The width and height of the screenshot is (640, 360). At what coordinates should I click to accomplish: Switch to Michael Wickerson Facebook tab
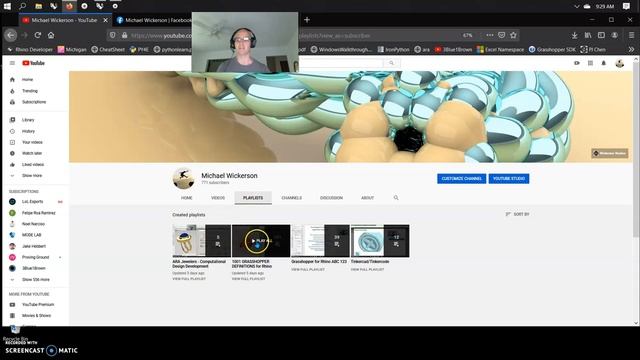pyautogui.click(x=153, y=20)
